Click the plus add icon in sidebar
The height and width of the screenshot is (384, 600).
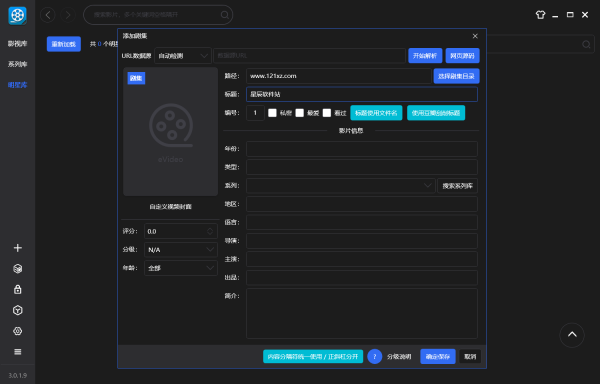[18, 248]
